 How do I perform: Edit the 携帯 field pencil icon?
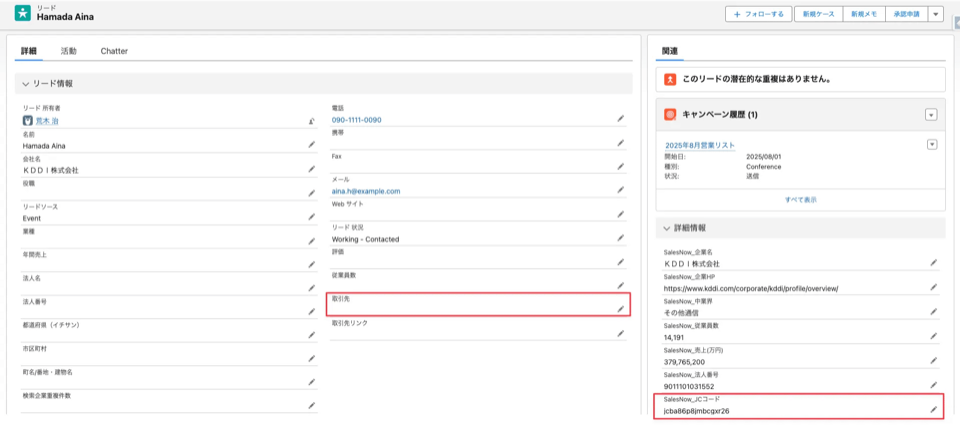click(x=621, y=143)
